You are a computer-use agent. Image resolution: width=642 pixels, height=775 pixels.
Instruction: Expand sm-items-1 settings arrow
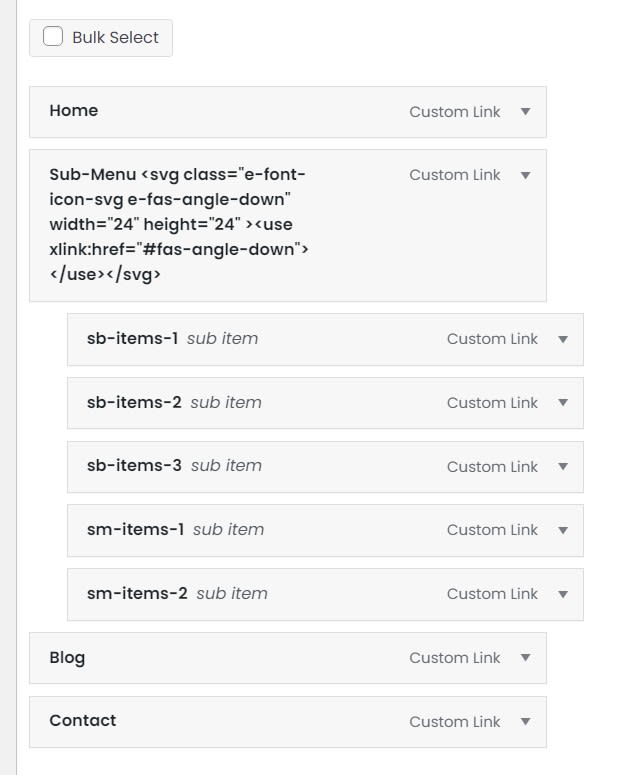click(x=563, y=530)
